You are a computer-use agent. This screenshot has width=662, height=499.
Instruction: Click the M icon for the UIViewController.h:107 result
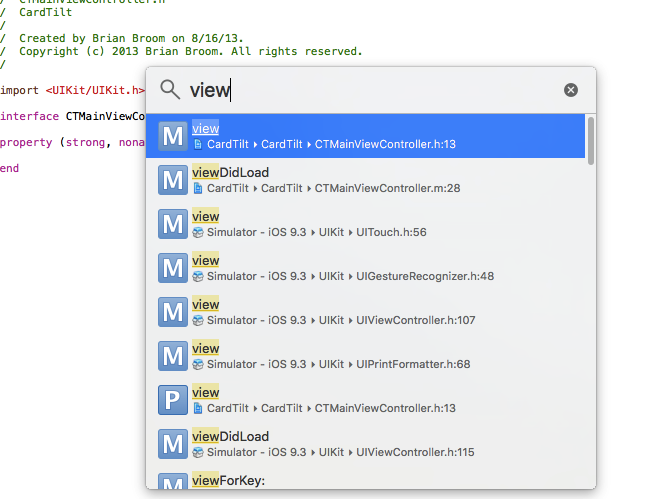[x=173, y=312]
